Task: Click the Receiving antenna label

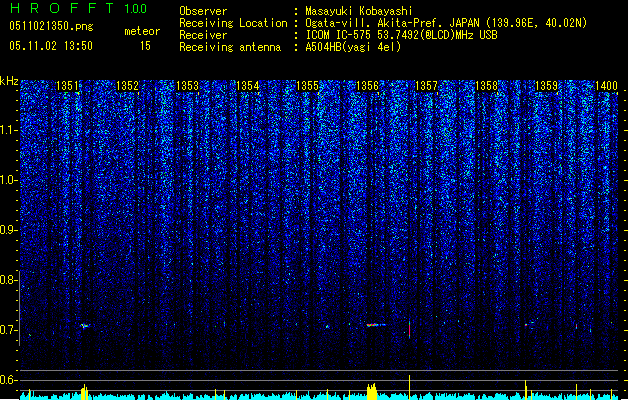Action: 230,47
